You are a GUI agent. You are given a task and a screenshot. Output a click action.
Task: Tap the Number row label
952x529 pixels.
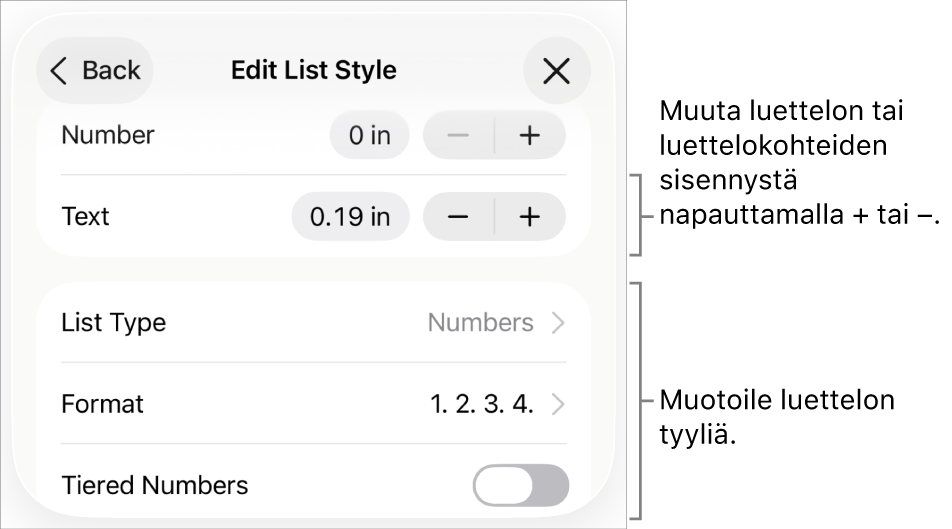pos(108,135)
